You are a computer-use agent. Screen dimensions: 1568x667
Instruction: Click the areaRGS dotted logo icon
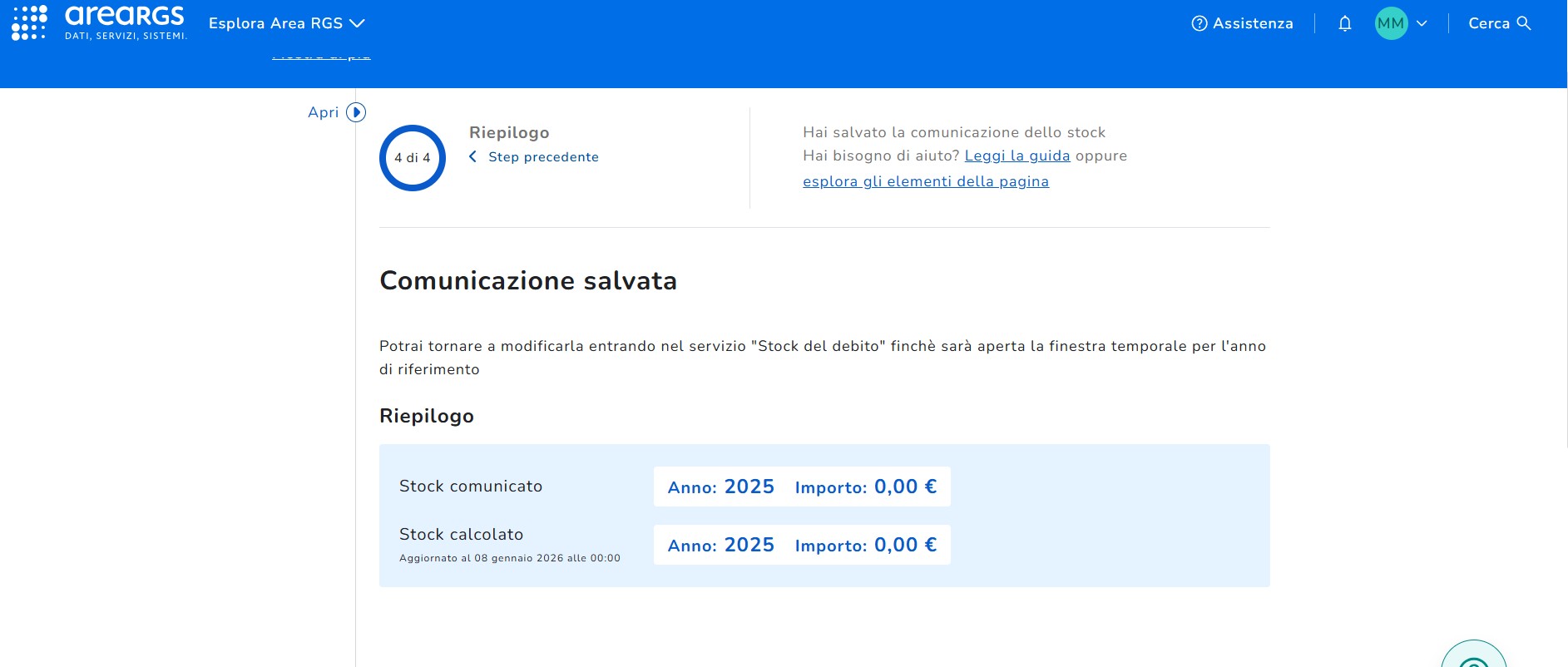coord(29,22)
